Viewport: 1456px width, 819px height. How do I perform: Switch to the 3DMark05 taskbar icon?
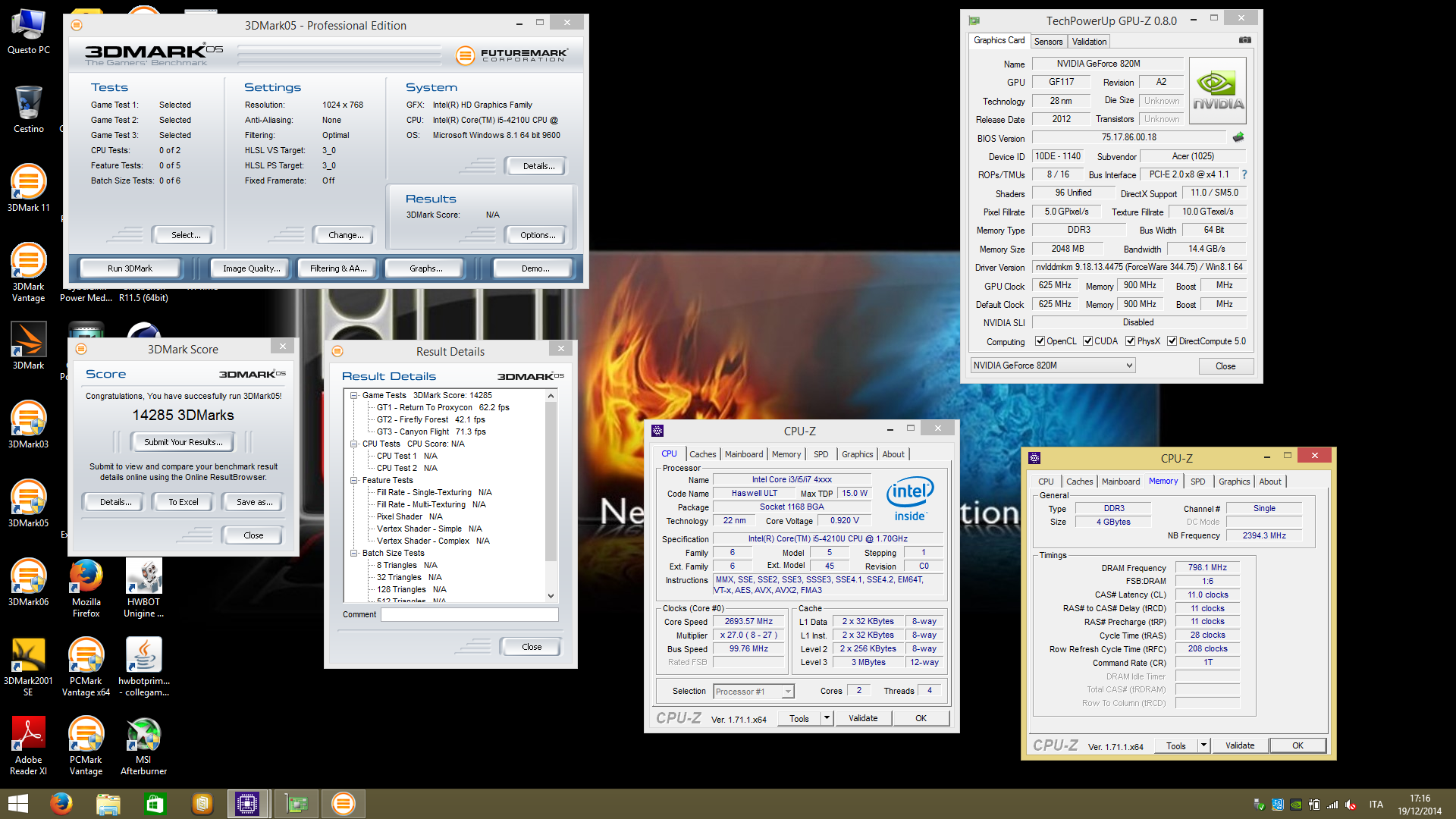(x=343, y=804)
